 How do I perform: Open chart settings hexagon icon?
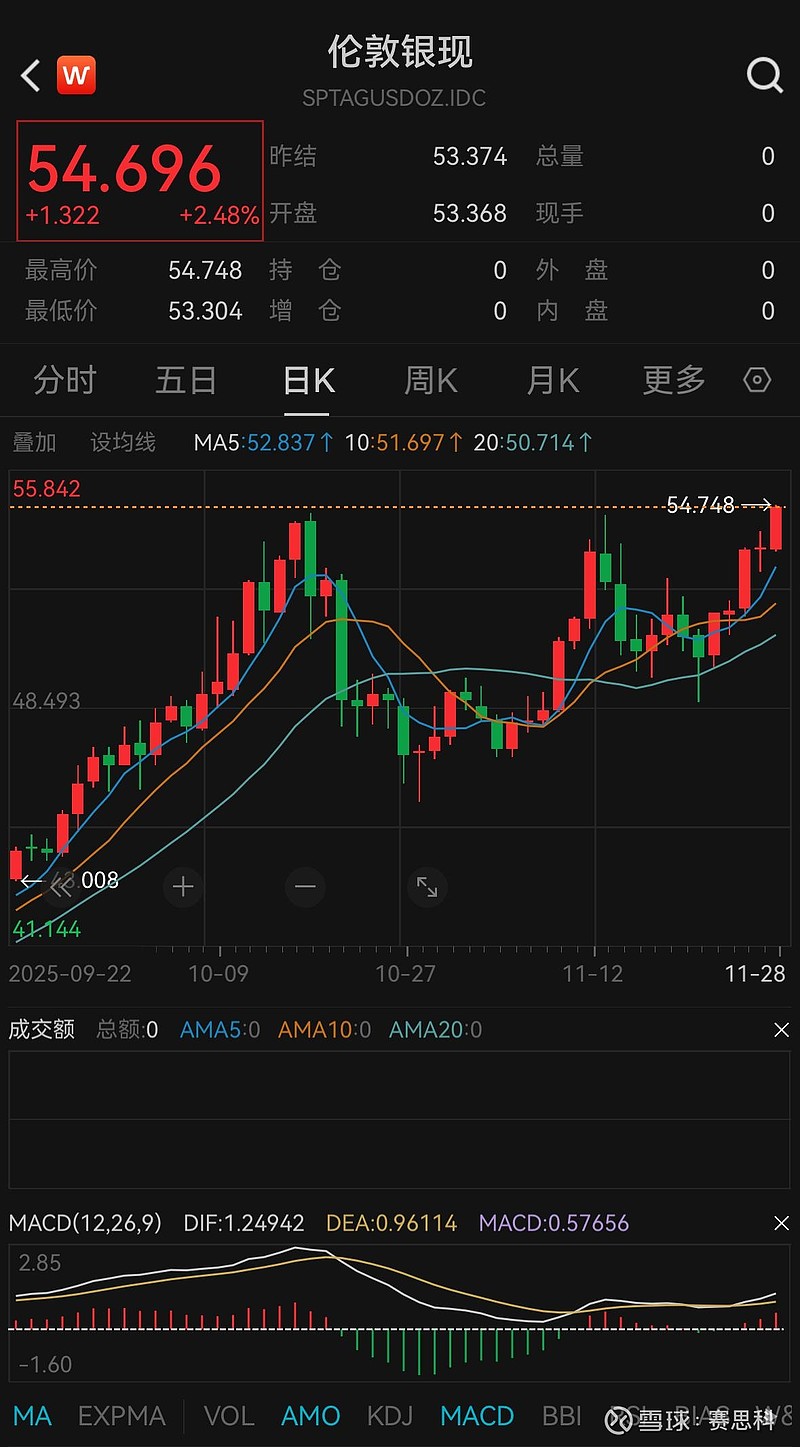757,381
